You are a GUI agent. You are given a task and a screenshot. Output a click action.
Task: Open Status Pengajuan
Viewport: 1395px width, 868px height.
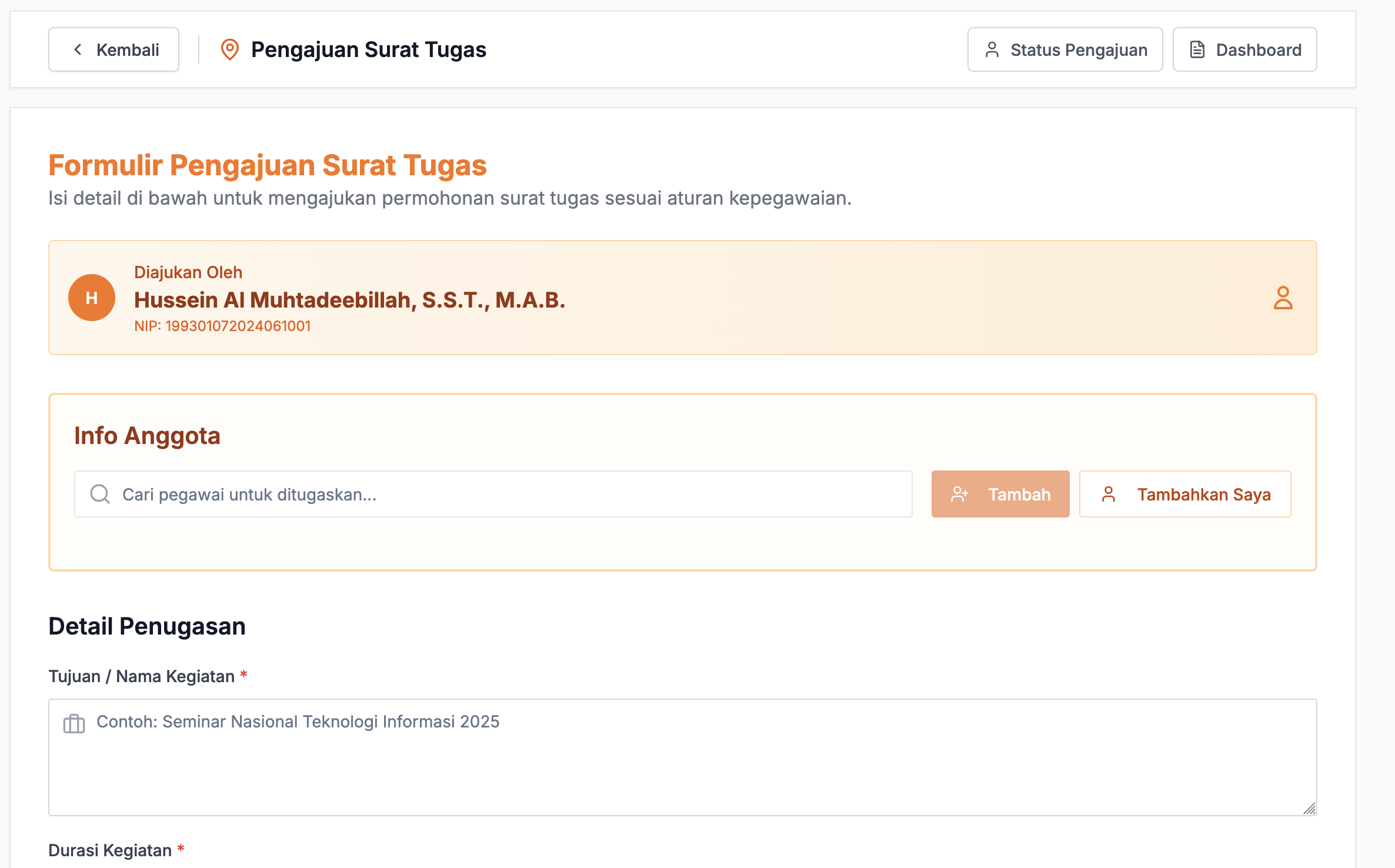point(1064,49)
